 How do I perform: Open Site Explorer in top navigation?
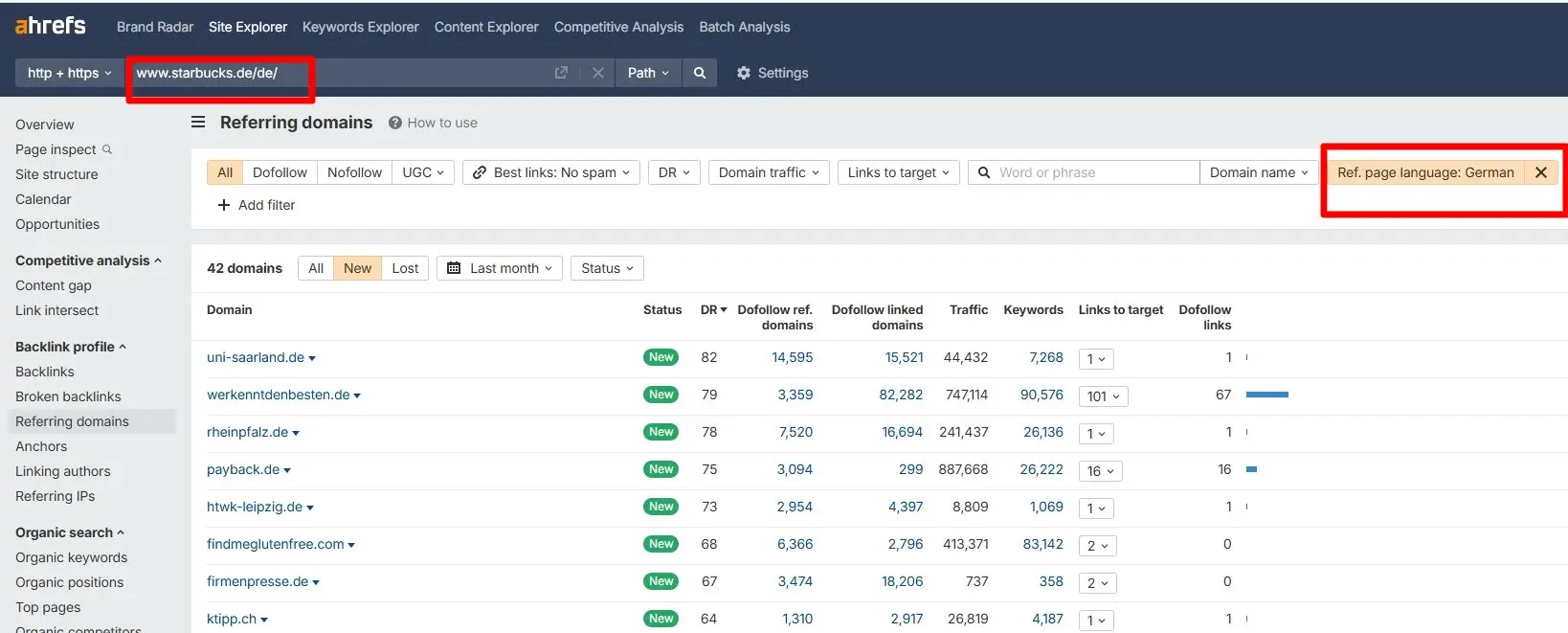coord(248,27)
